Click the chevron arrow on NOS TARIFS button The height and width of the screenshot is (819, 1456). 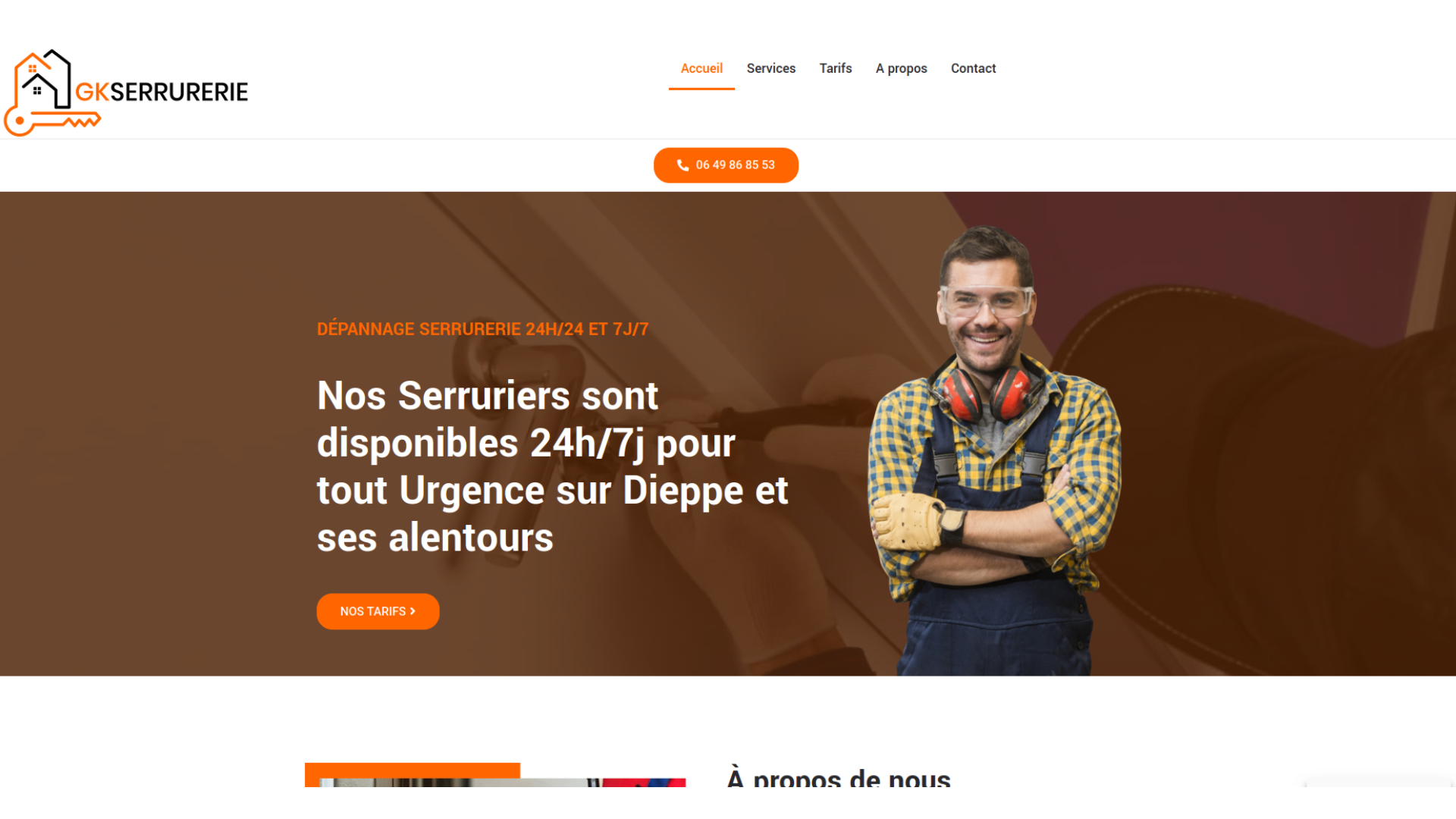pos(413,611)
